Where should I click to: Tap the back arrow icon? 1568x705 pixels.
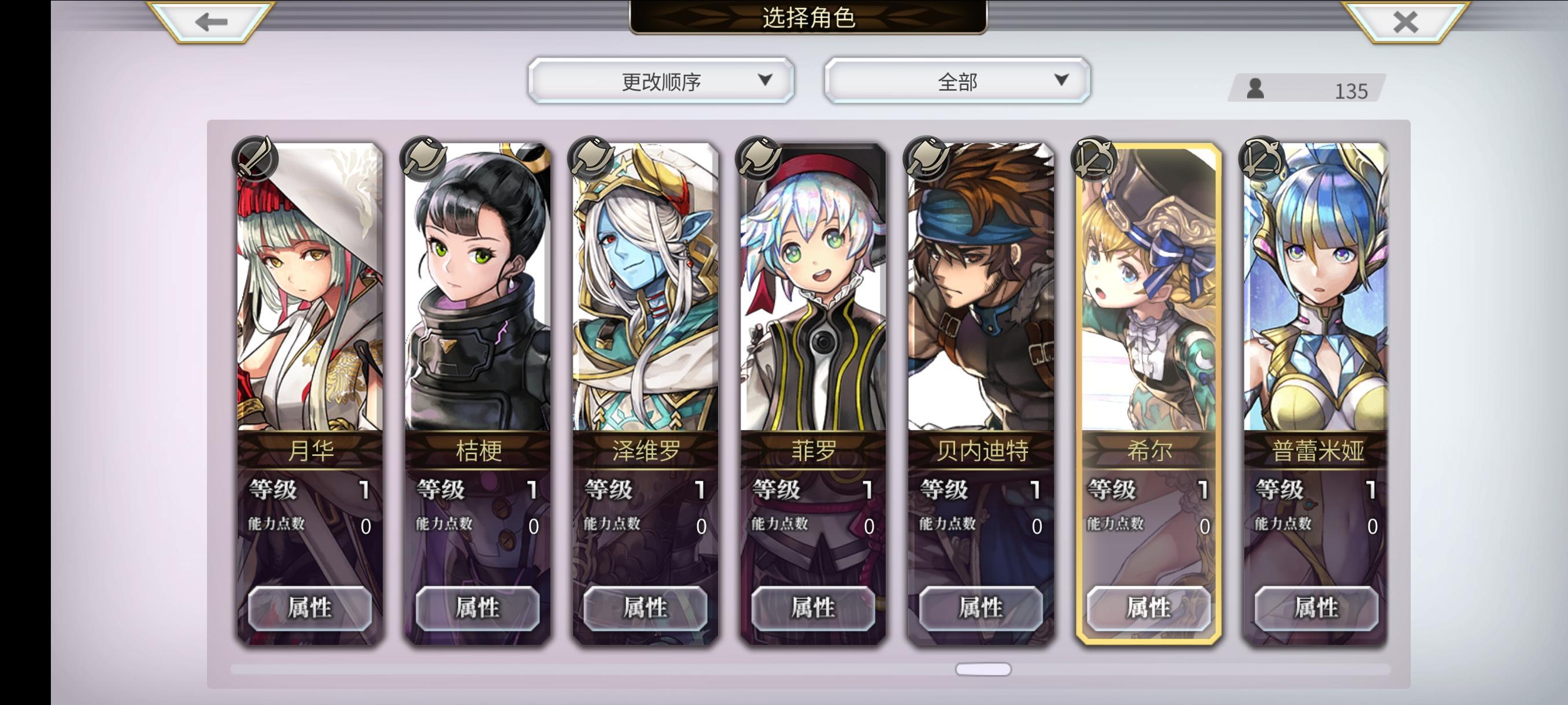click(211, 22)
